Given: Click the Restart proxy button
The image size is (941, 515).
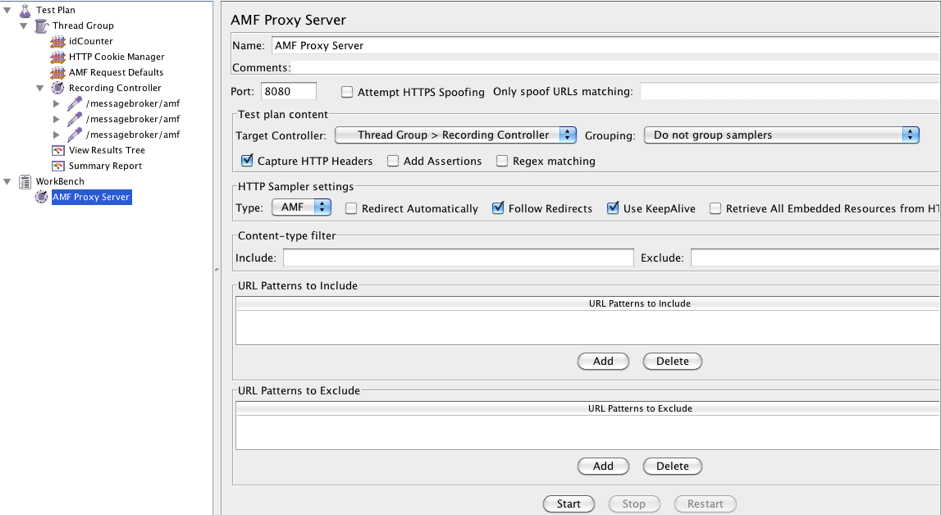Looking at the screenshot, I should pyautogui.click(x=705, y=504).
